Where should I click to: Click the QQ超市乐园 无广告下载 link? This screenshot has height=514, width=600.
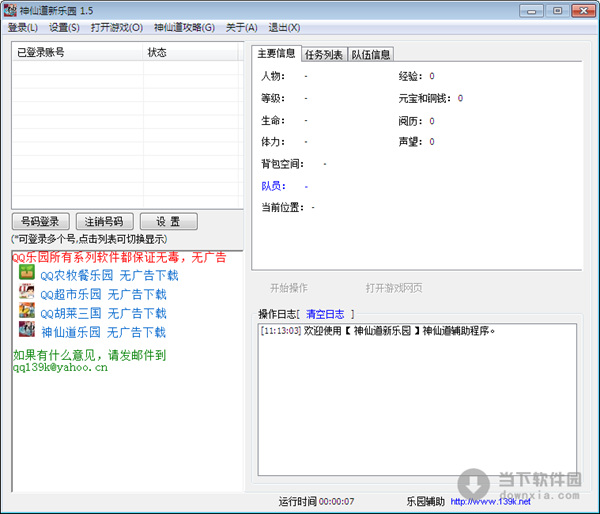point(102,294)
